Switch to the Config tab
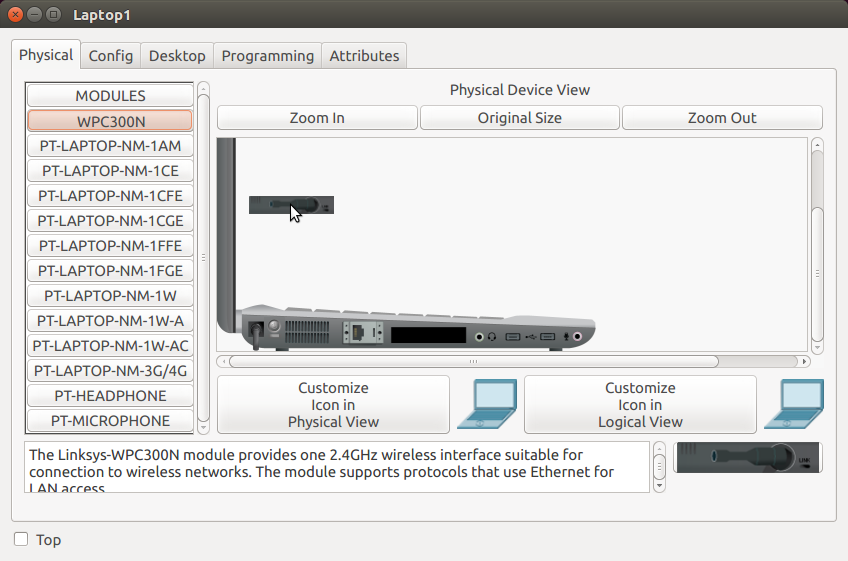 click(110, 56)
